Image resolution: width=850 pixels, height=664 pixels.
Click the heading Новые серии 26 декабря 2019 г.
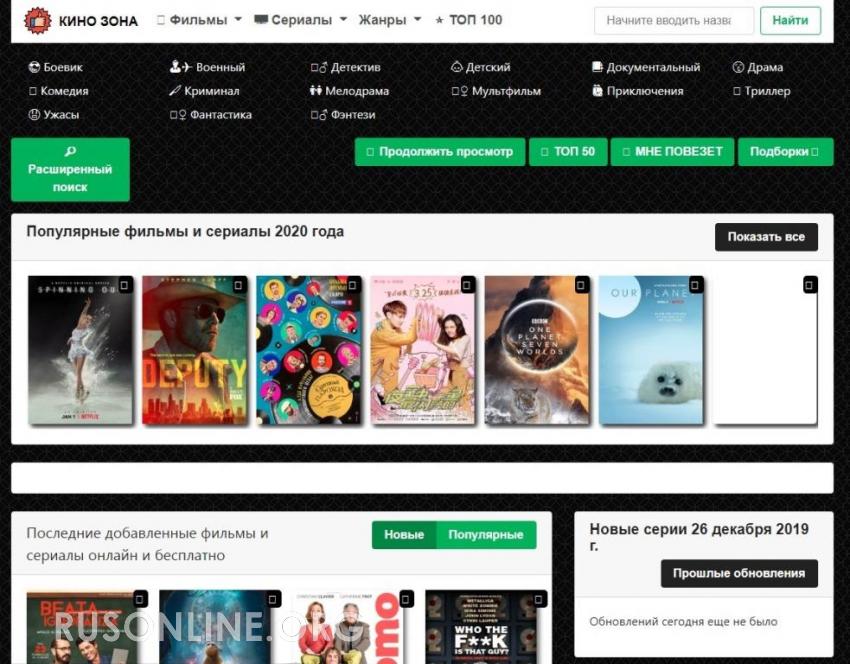(699, 537)
